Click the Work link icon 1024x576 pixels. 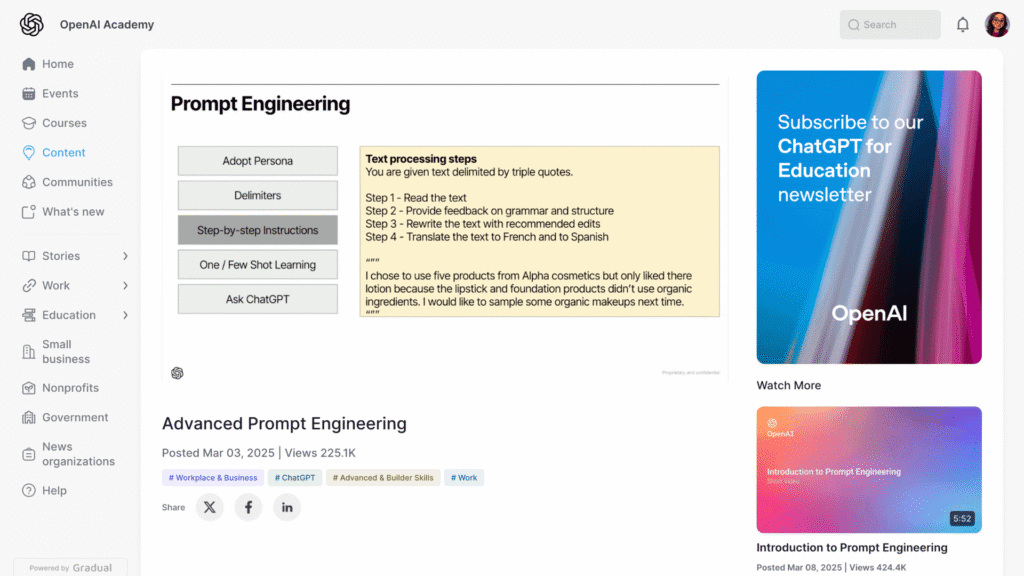pos(29,285)
